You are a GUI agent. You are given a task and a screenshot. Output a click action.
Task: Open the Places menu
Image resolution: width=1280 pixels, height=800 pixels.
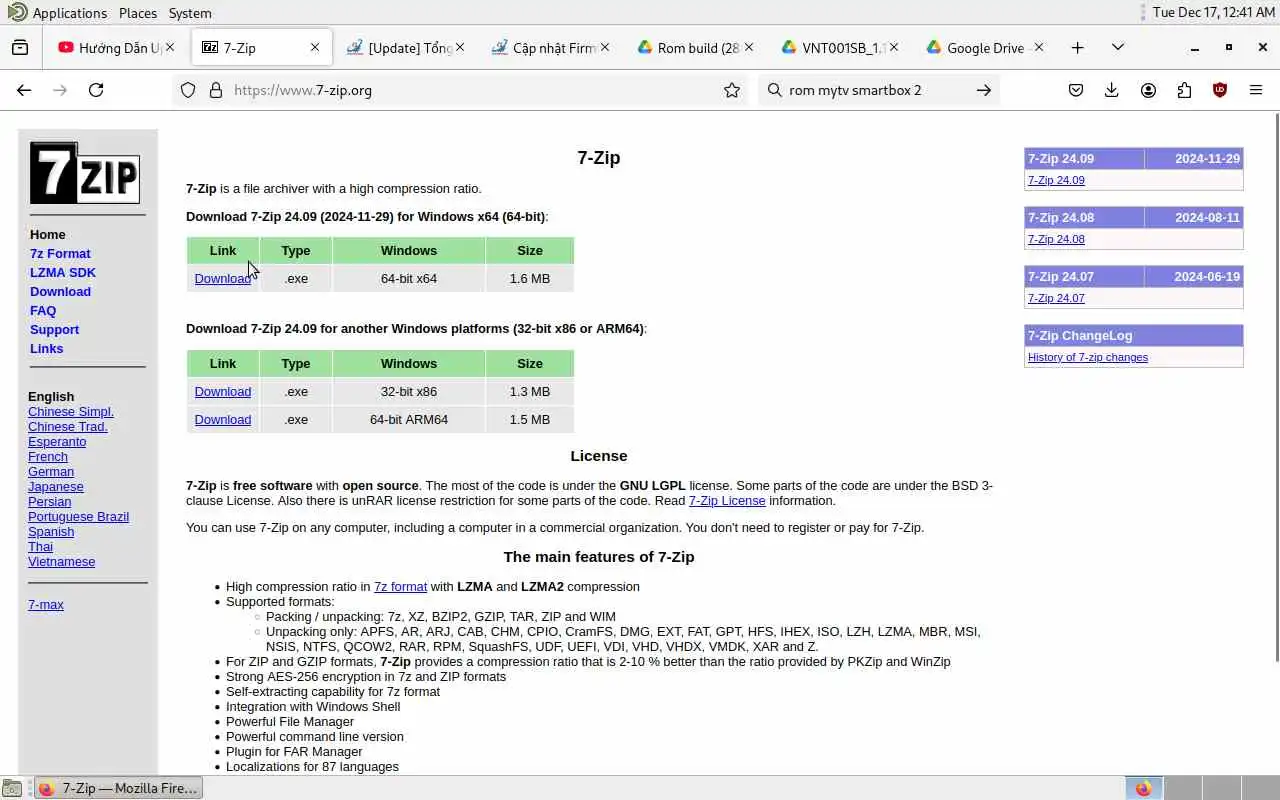[138, 13]
